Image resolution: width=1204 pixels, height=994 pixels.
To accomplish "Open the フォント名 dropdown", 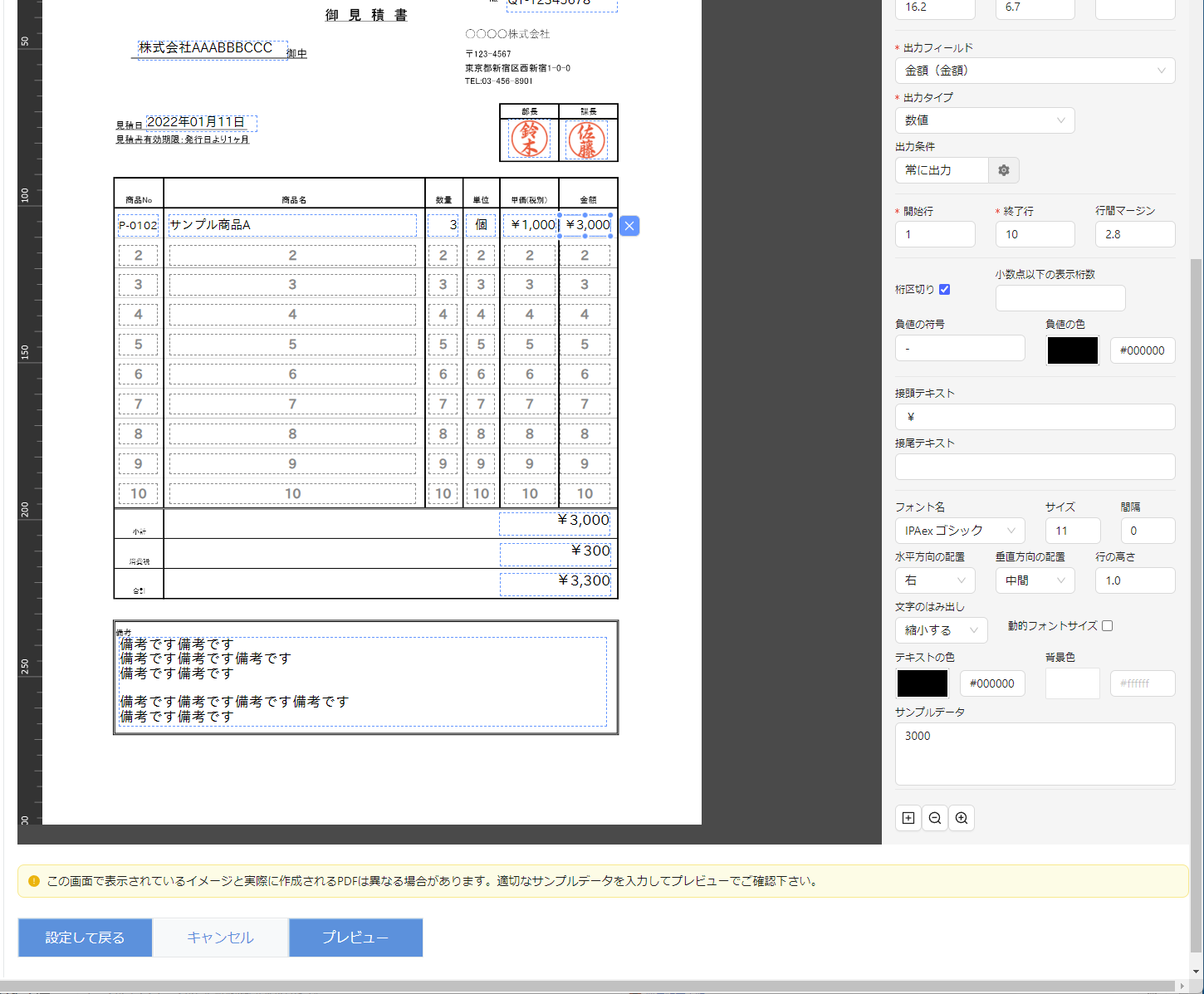I will [x=960, y=531].
